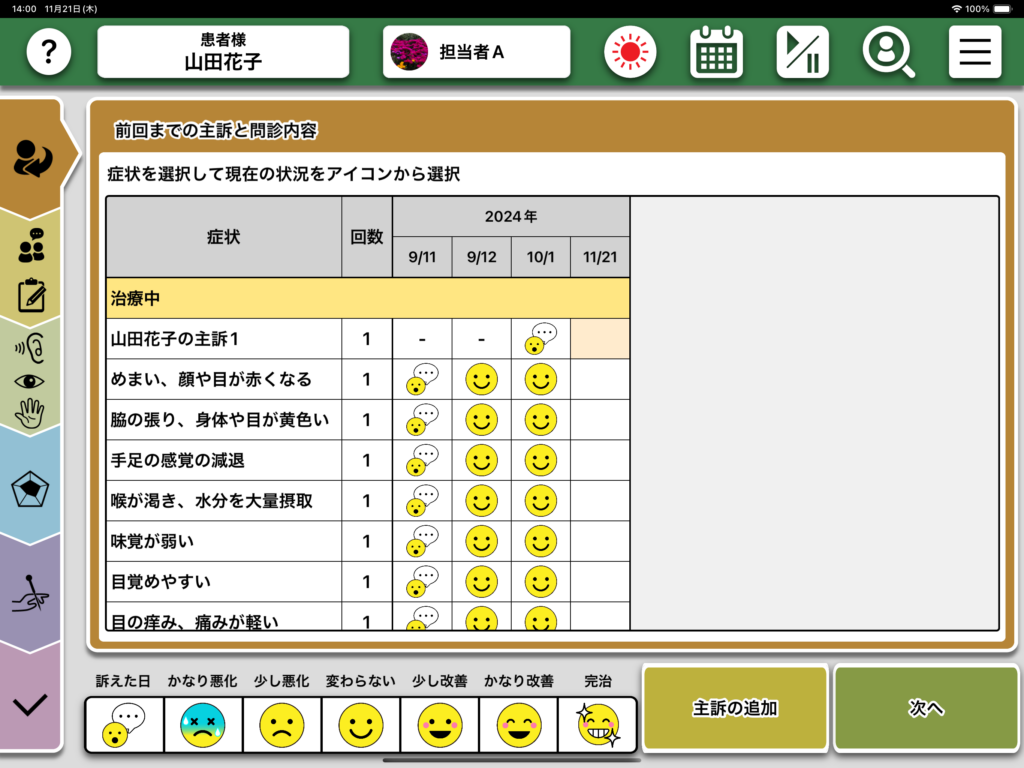Open the hamburger menu
This screenshot has height=768, width=1024.
click(x=974, y=52)
